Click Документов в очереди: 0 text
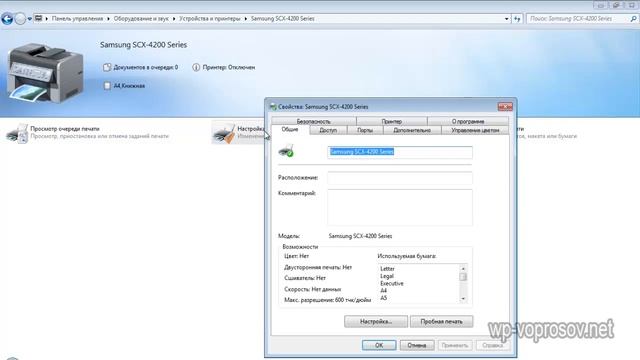The image size is (640, 360). 146,67
